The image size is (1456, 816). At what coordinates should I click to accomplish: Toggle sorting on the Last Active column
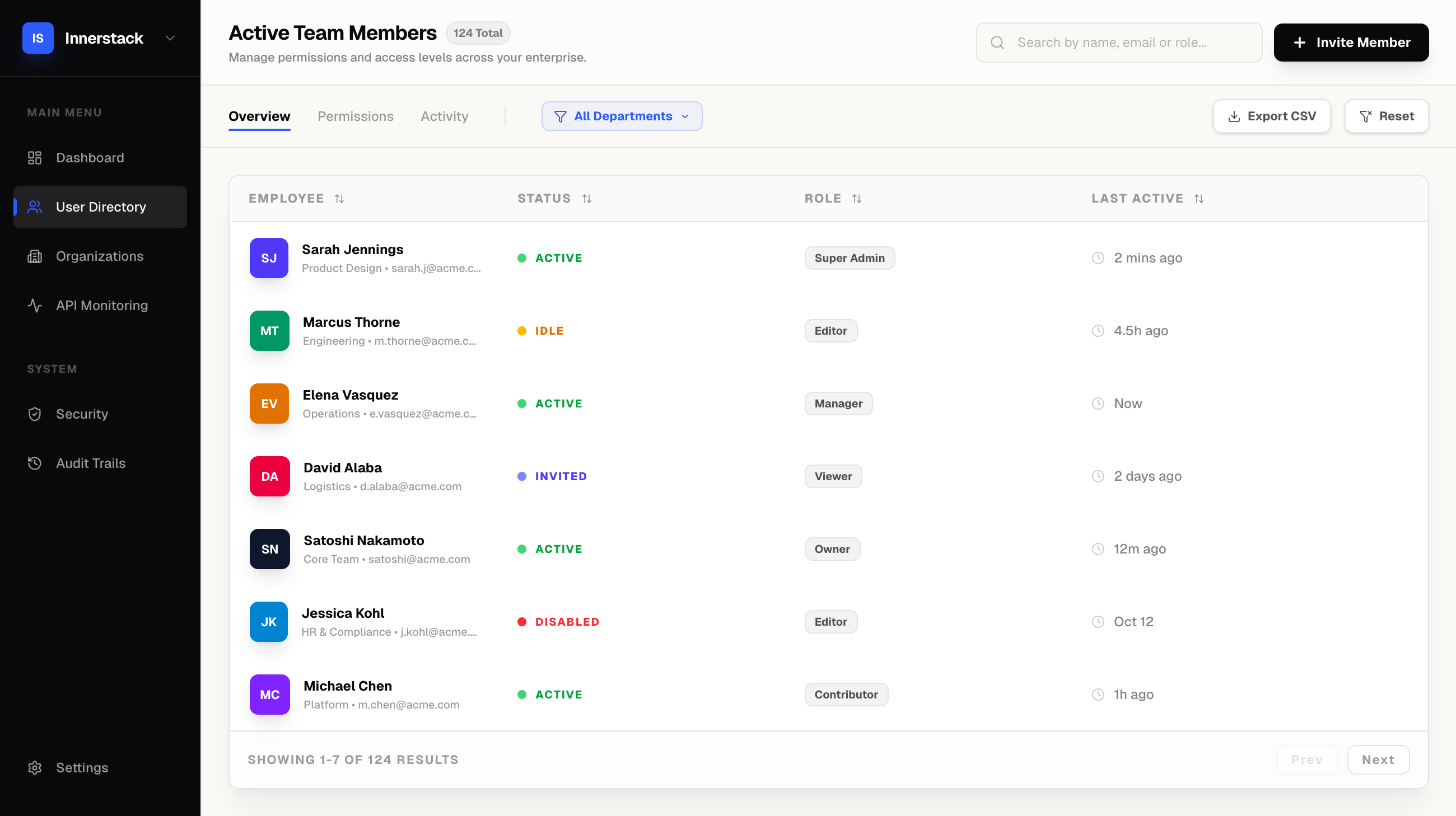(x=1200, y=198)
